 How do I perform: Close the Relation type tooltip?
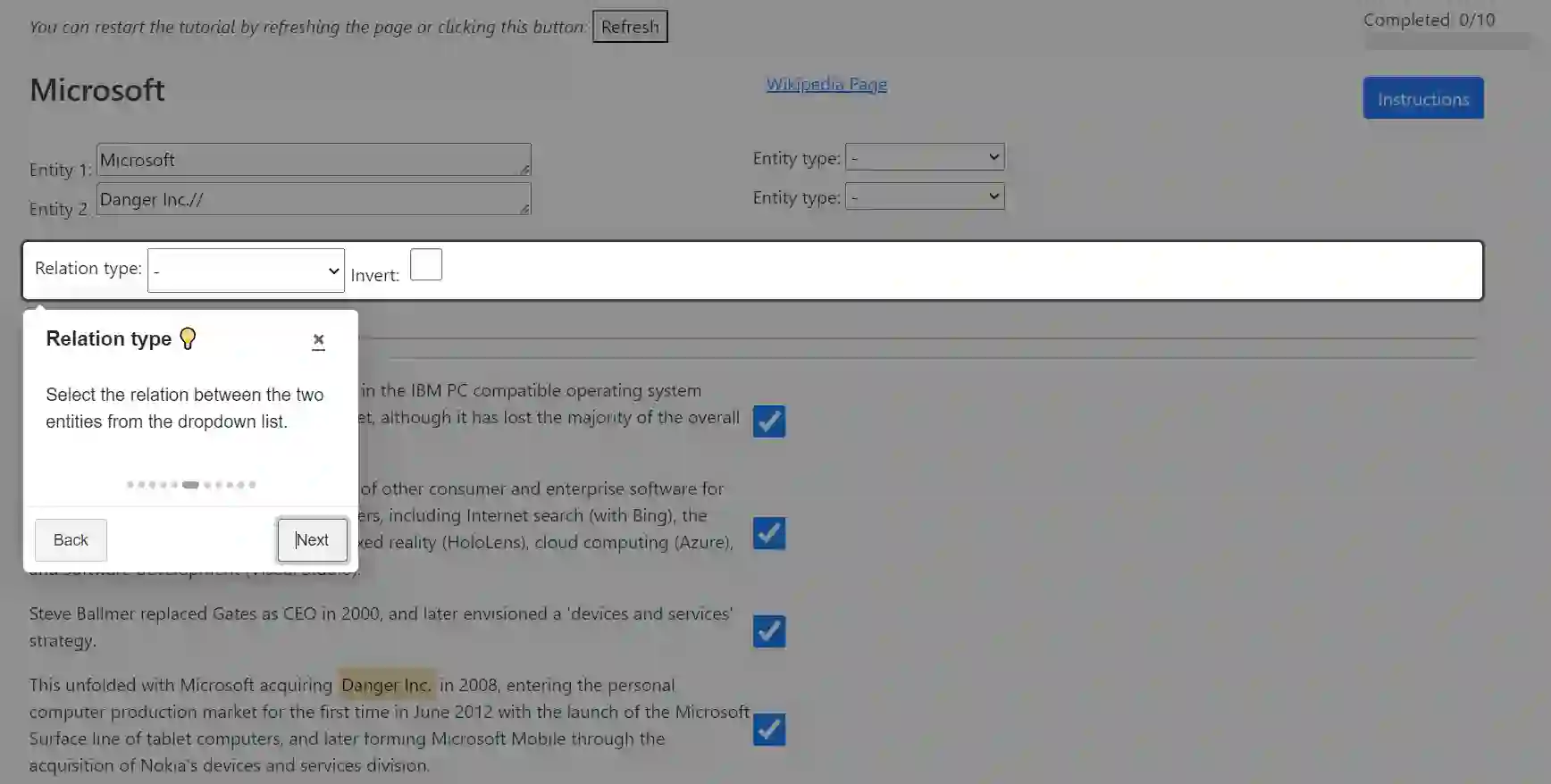coord(318,340)
